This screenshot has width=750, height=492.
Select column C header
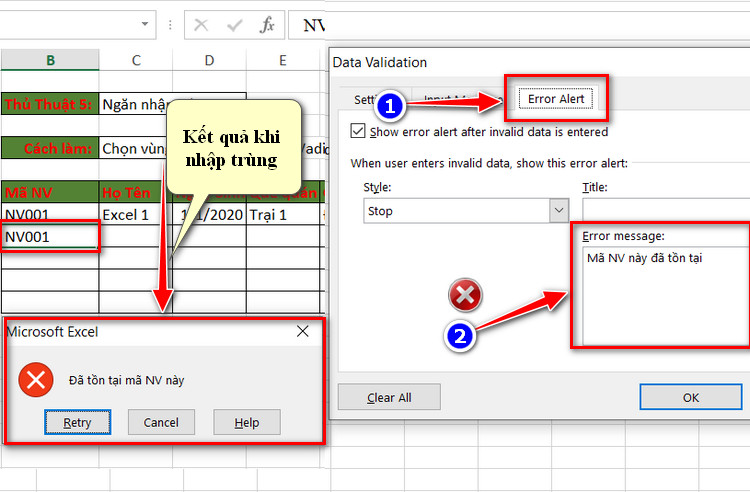[x=136, y=60]
